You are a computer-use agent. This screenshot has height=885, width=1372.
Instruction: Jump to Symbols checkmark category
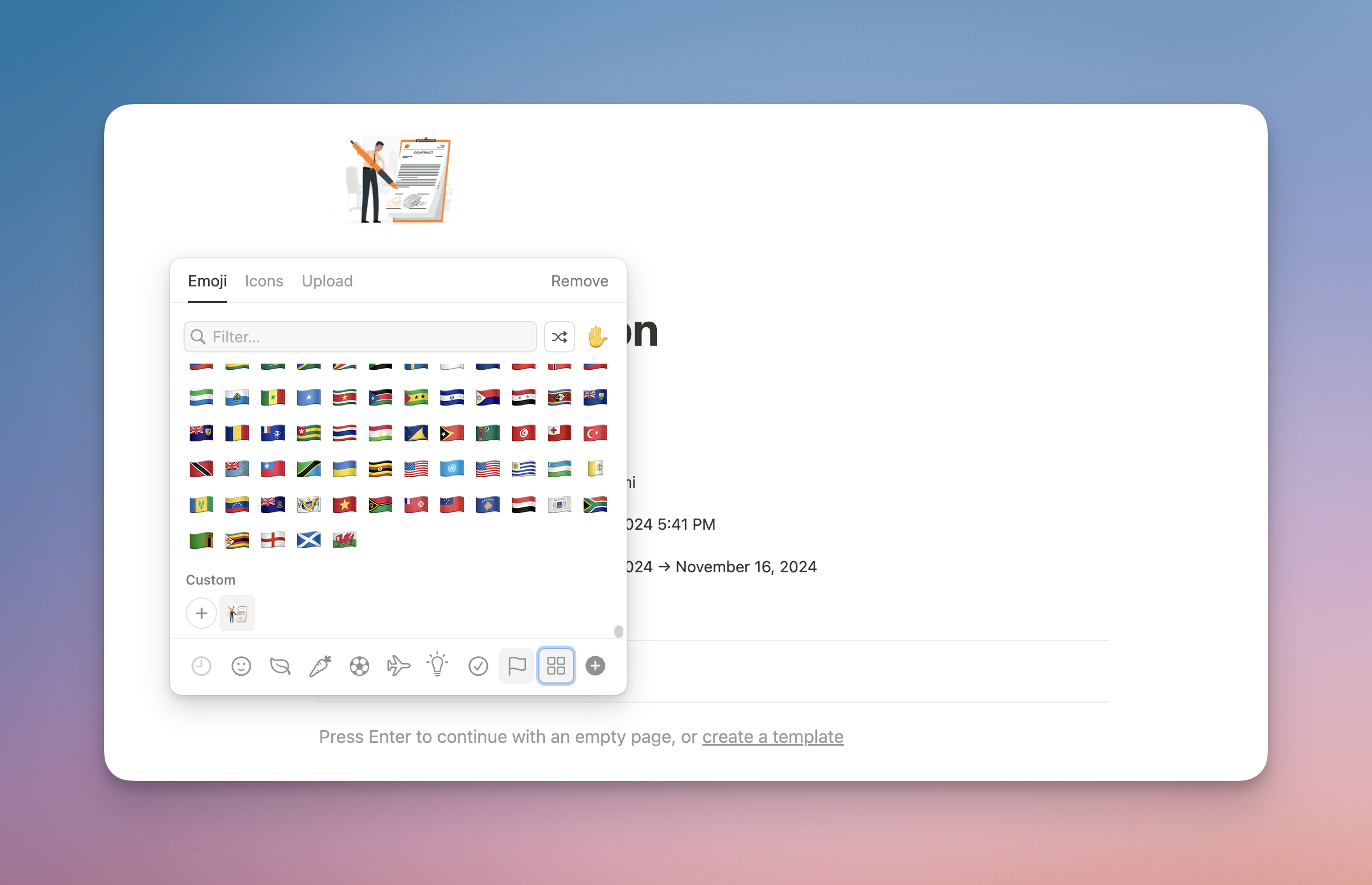478,666
